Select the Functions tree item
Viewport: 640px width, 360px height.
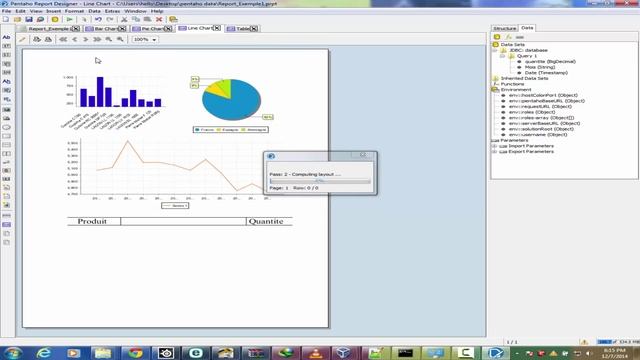click(513, 84)
